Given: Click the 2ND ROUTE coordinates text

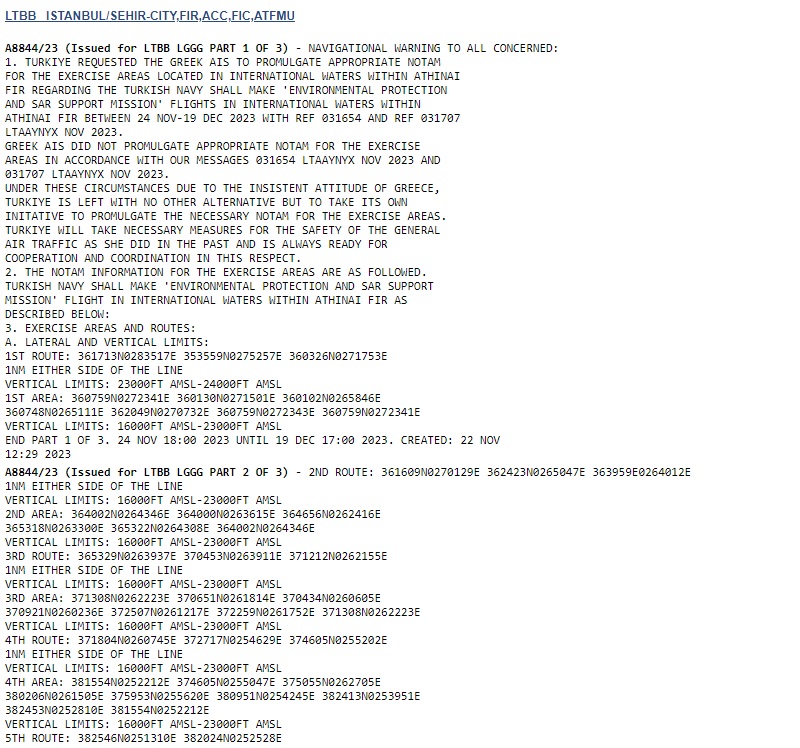Looking at the screenshot, I should click(499, 472).
